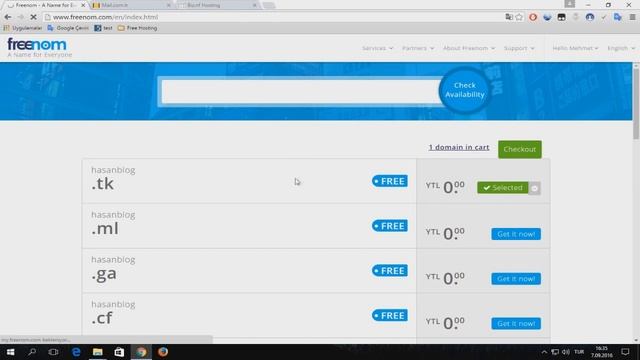Viewport: 640px width, 360px height.
Task: Open Windows Store from taskbar
Action: tap(119, 352)
